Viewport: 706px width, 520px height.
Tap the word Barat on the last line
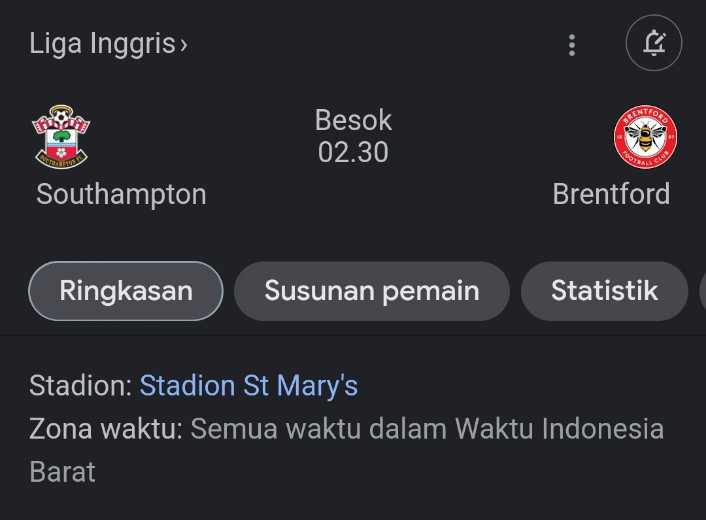62,472
